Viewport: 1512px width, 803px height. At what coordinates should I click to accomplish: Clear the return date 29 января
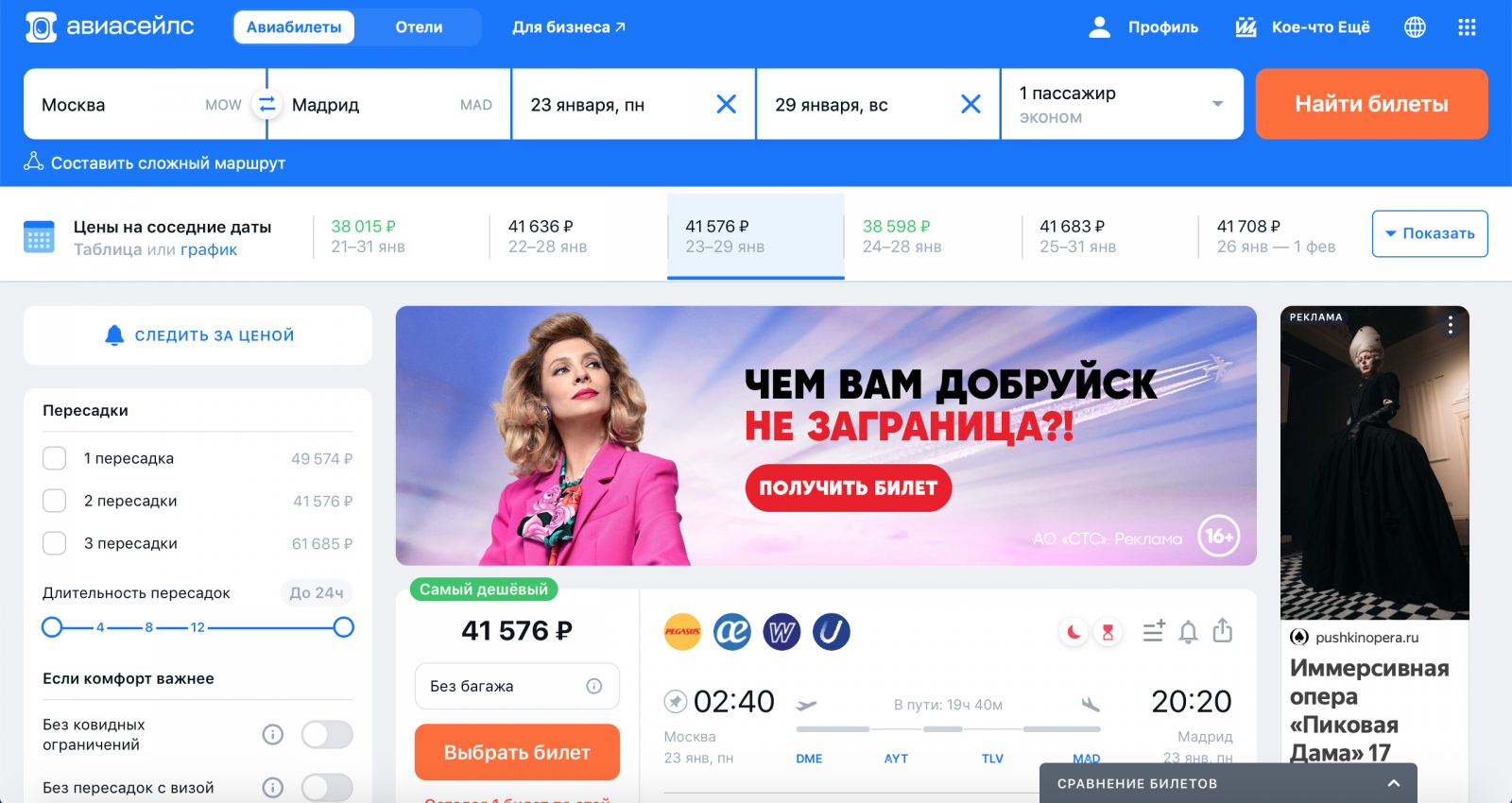(971, 104)
